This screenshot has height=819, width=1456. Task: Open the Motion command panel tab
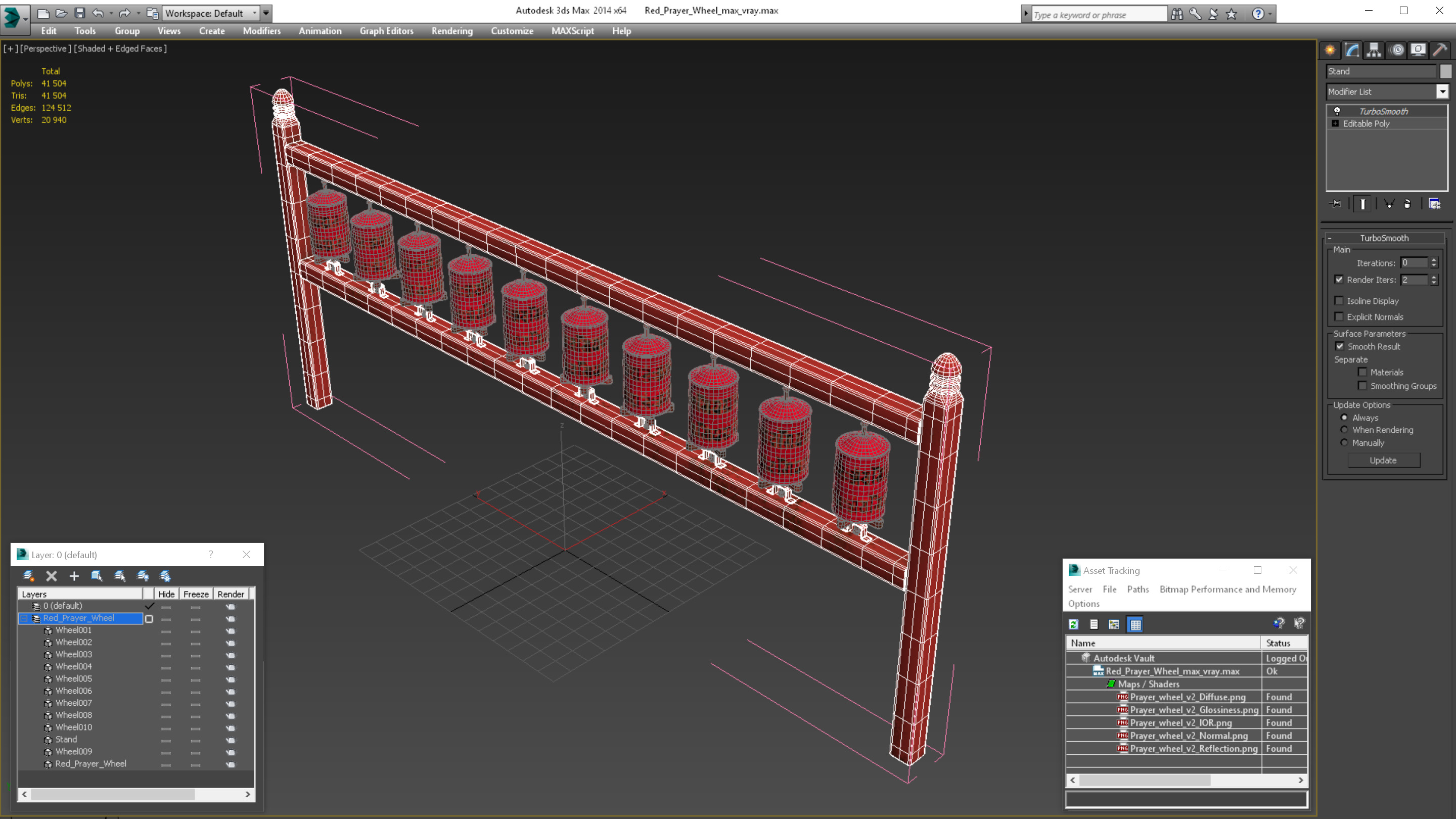pyautogui.click(x=1397, y=50)
